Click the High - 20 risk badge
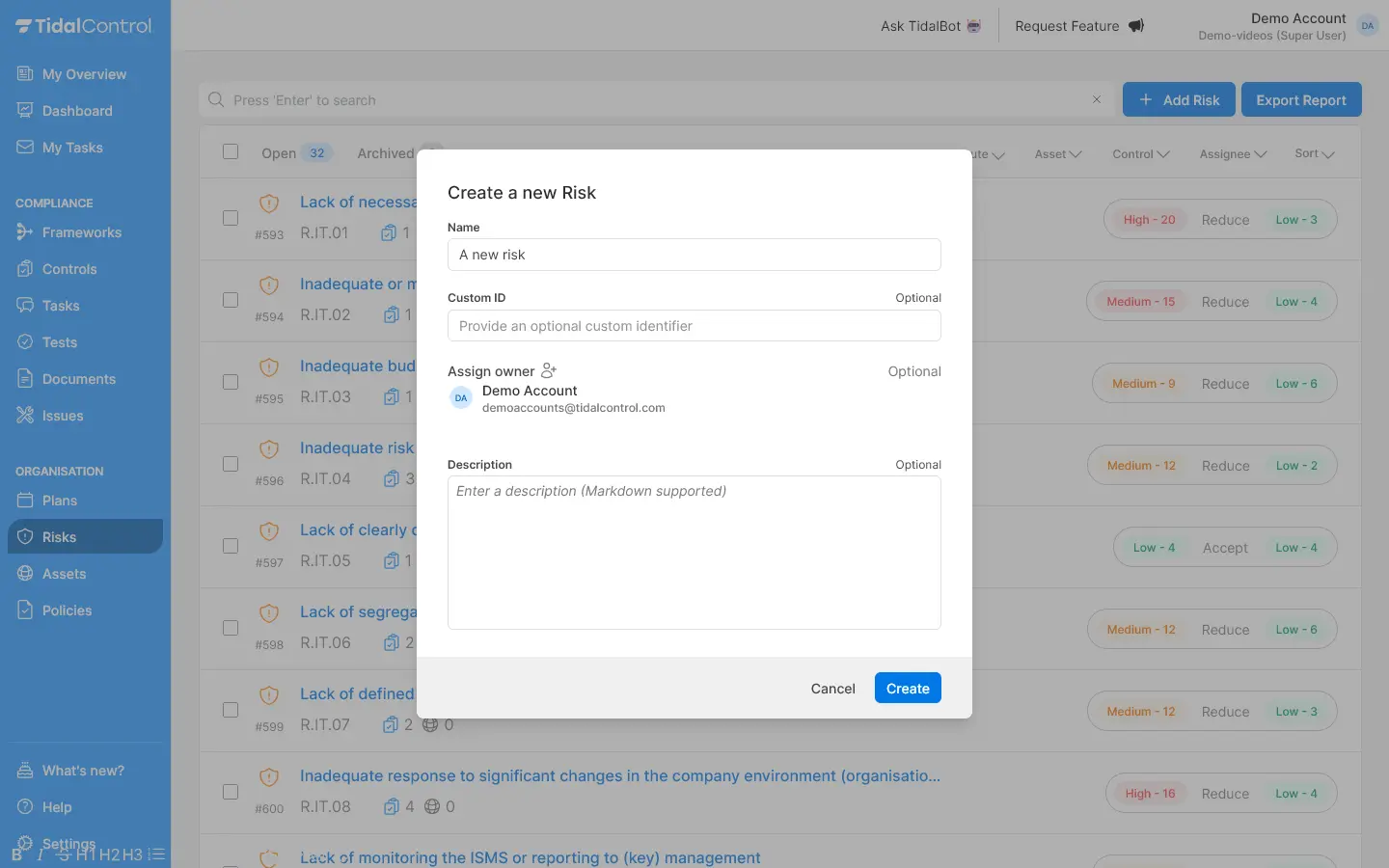Image resolution: width=1389 pixels, height=868 pixels. coord(1149,220)
